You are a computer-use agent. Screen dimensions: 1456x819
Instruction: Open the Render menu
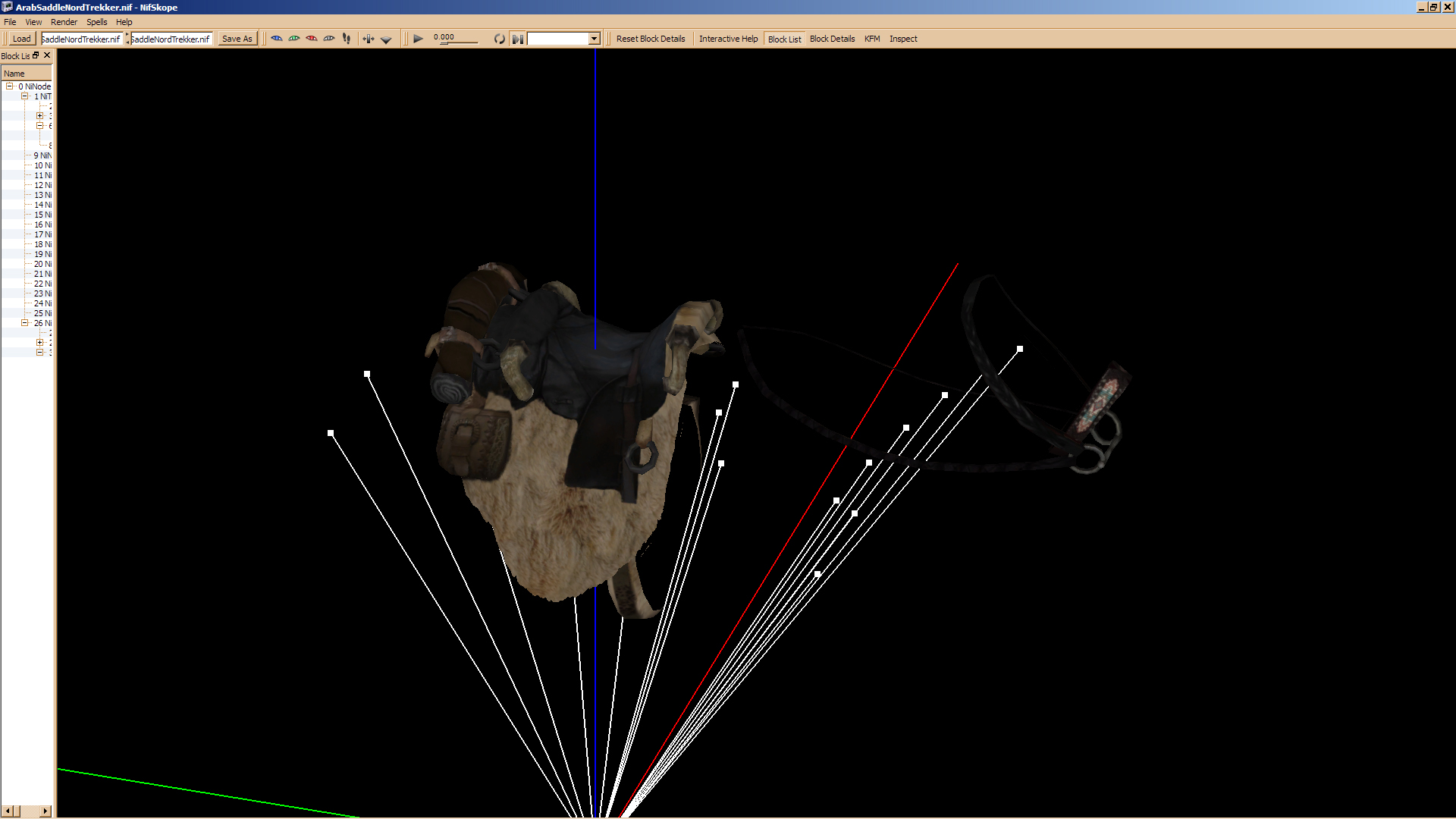coord(64,22)
